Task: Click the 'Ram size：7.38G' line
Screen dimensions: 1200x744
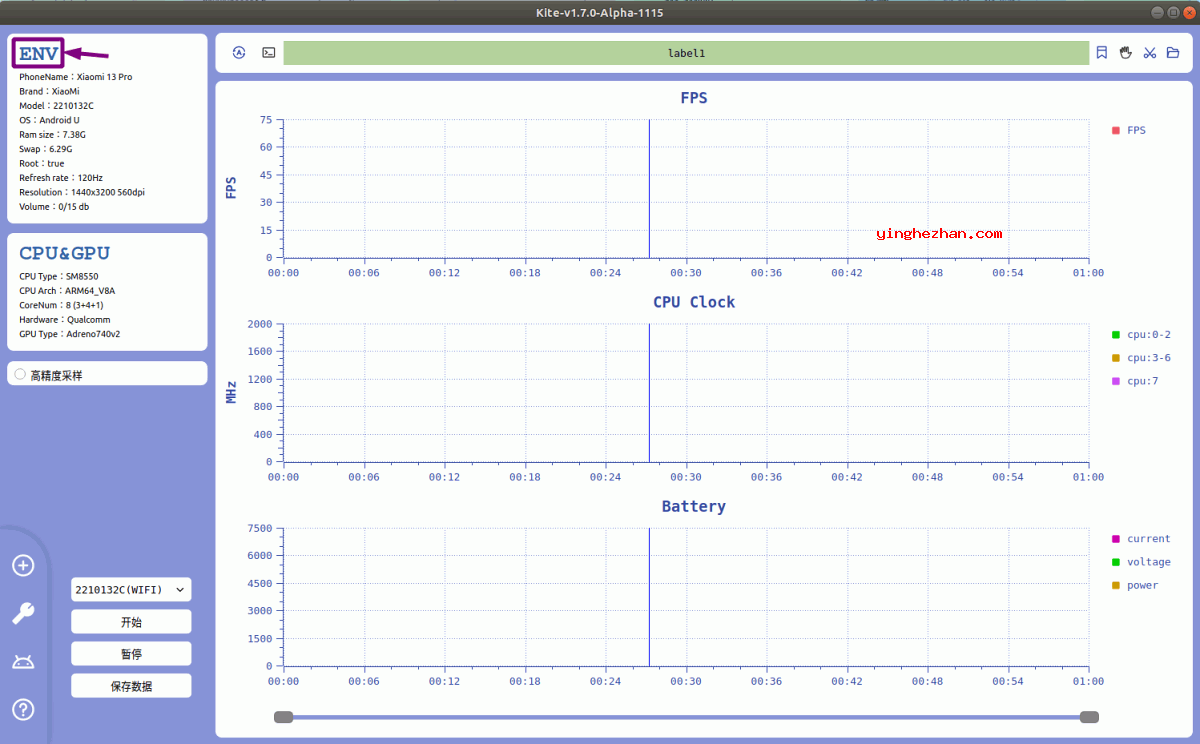Action: (52, 134)
